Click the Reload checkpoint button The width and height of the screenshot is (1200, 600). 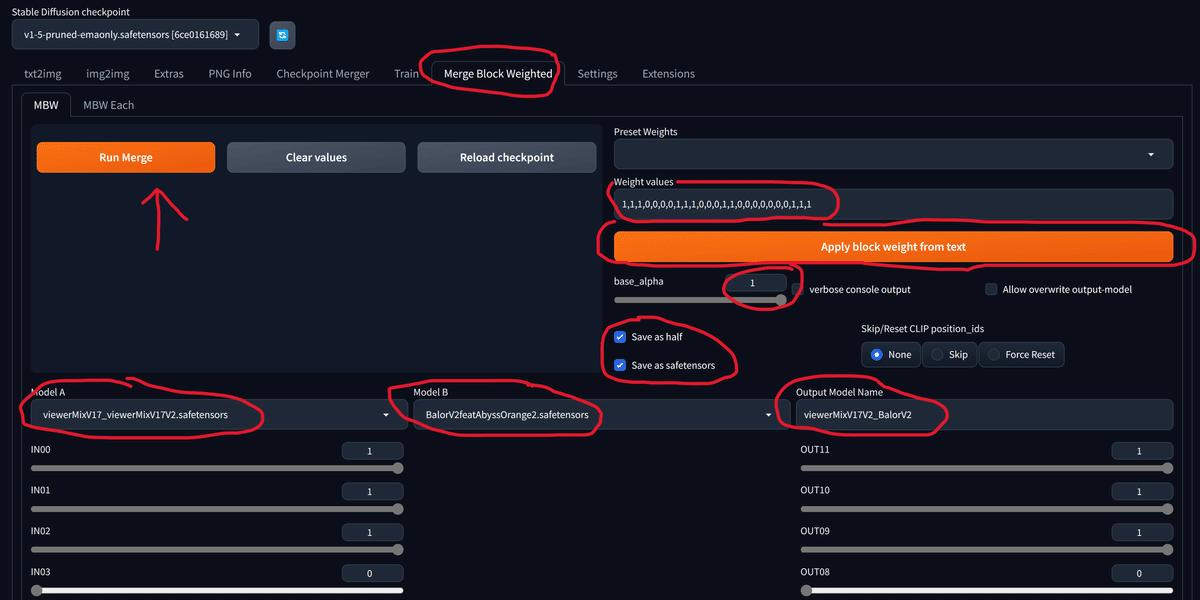(x=507, y=157)
